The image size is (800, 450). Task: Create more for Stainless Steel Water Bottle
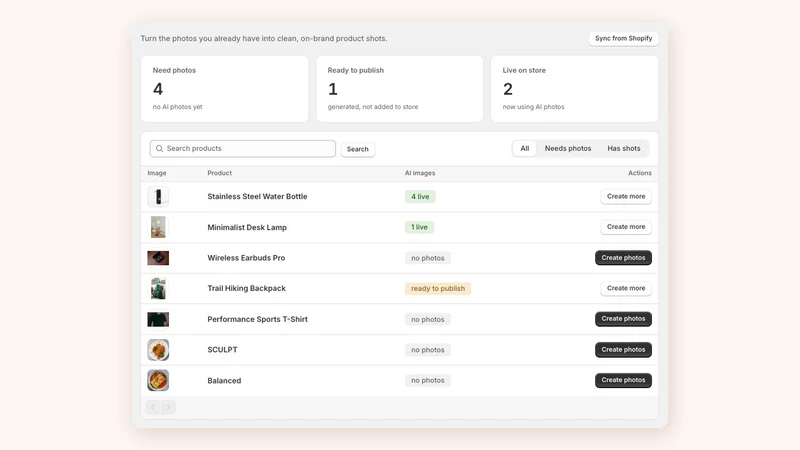pyautogui.click(x=626, y=196)
